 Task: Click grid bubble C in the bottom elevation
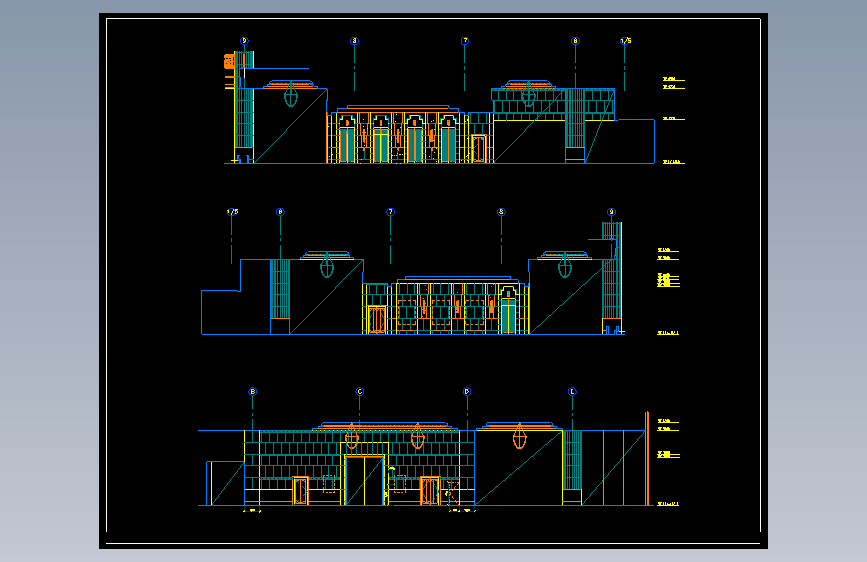click(359, 392)
